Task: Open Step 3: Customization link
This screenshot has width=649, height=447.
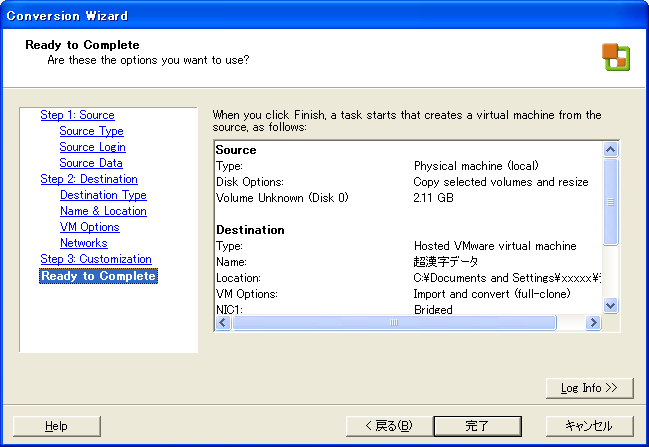Action: coord(96,259)
